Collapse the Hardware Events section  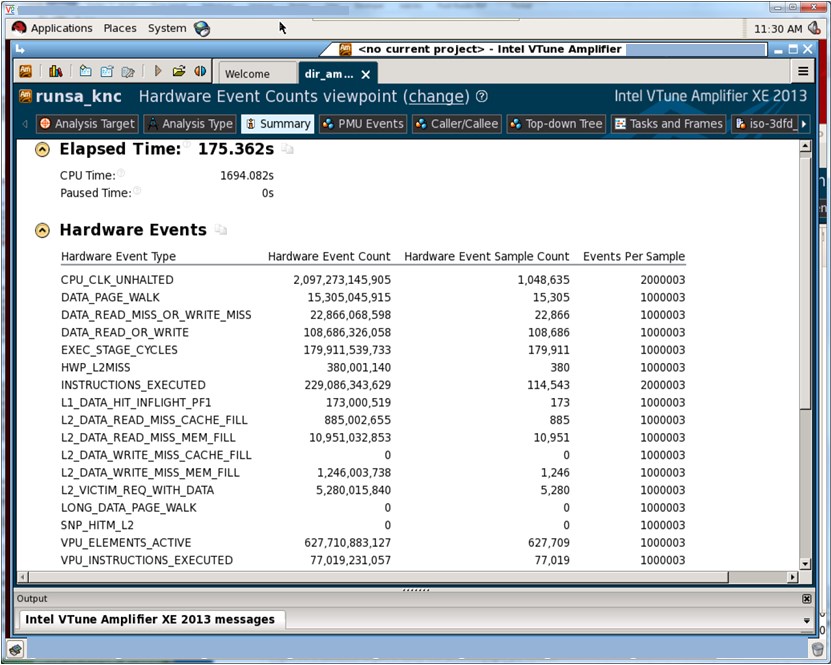42,230
